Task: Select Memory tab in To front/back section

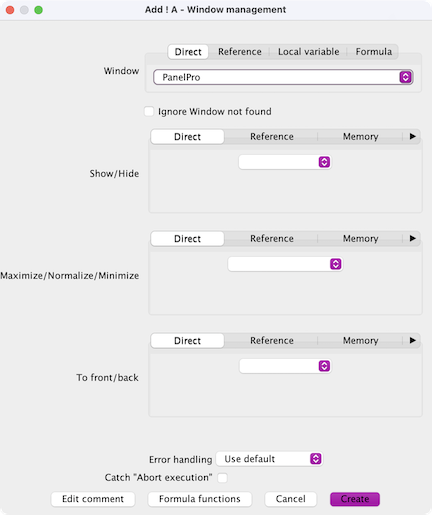Action: coord(360,341)
